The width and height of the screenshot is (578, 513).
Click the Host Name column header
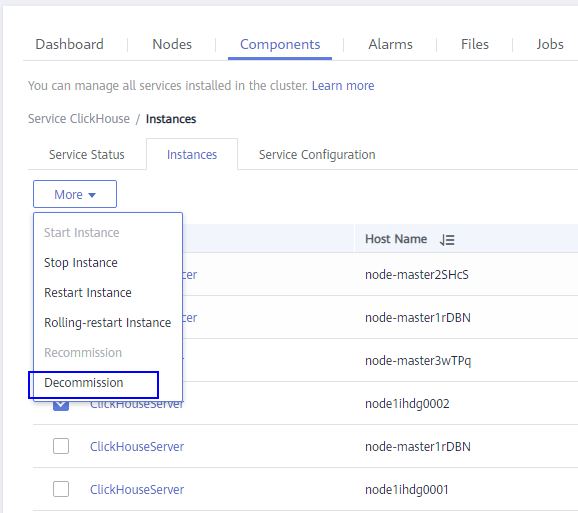click(x=396, y=239)
